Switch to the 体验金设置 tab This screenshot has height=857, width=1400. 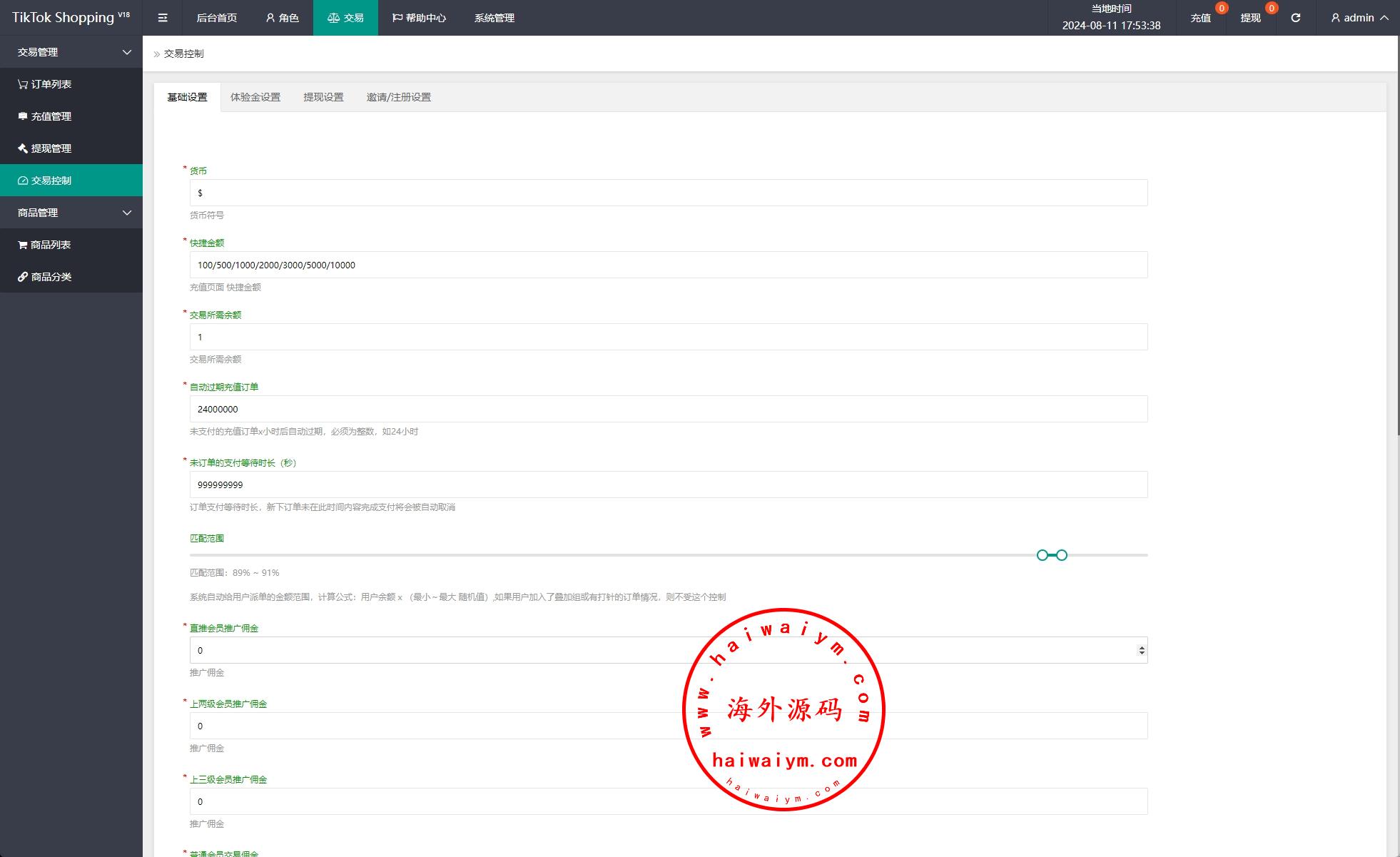coord(255,97)
